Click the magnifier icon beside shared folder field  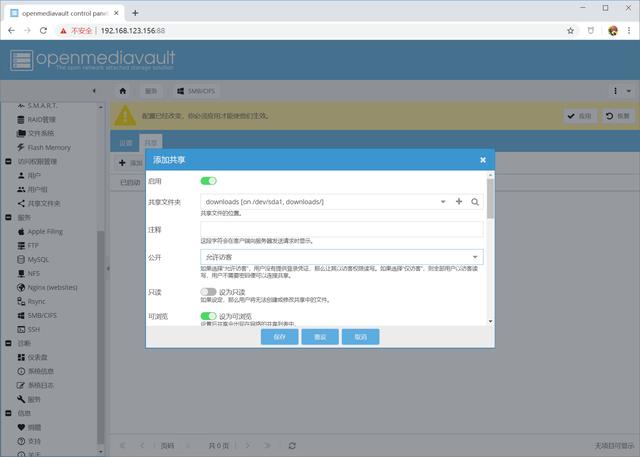[x=475, y=202]
